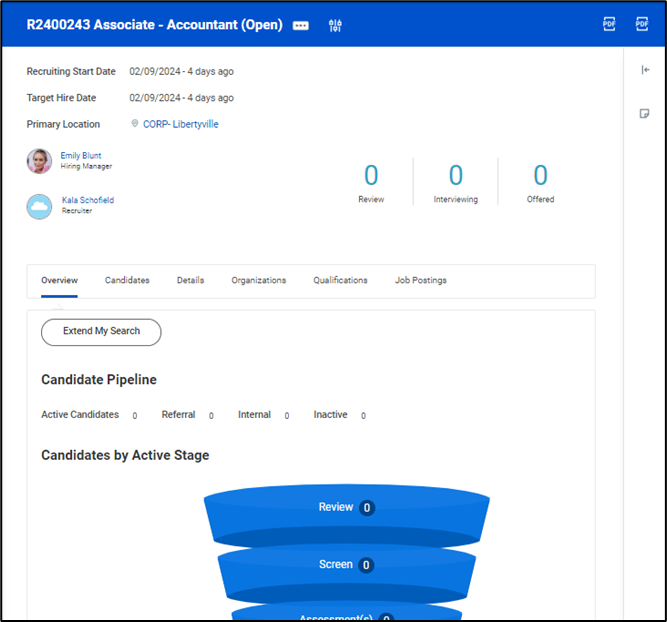Open Emily Blunt hiring manager link

pos(81,156)
